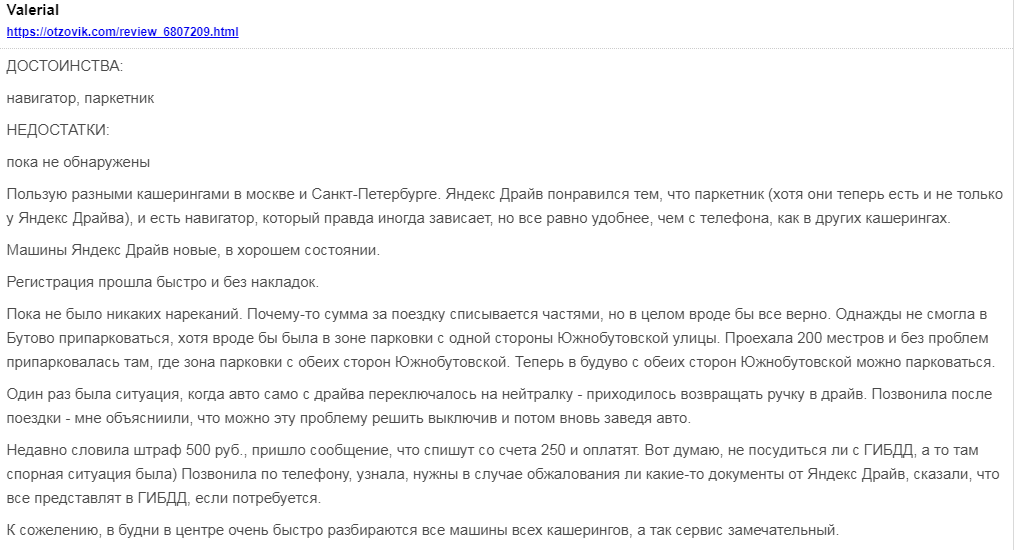Click the sentence "Пока не было никаких нареканий"
The image size is (1014, 550).
click(125, 314)
